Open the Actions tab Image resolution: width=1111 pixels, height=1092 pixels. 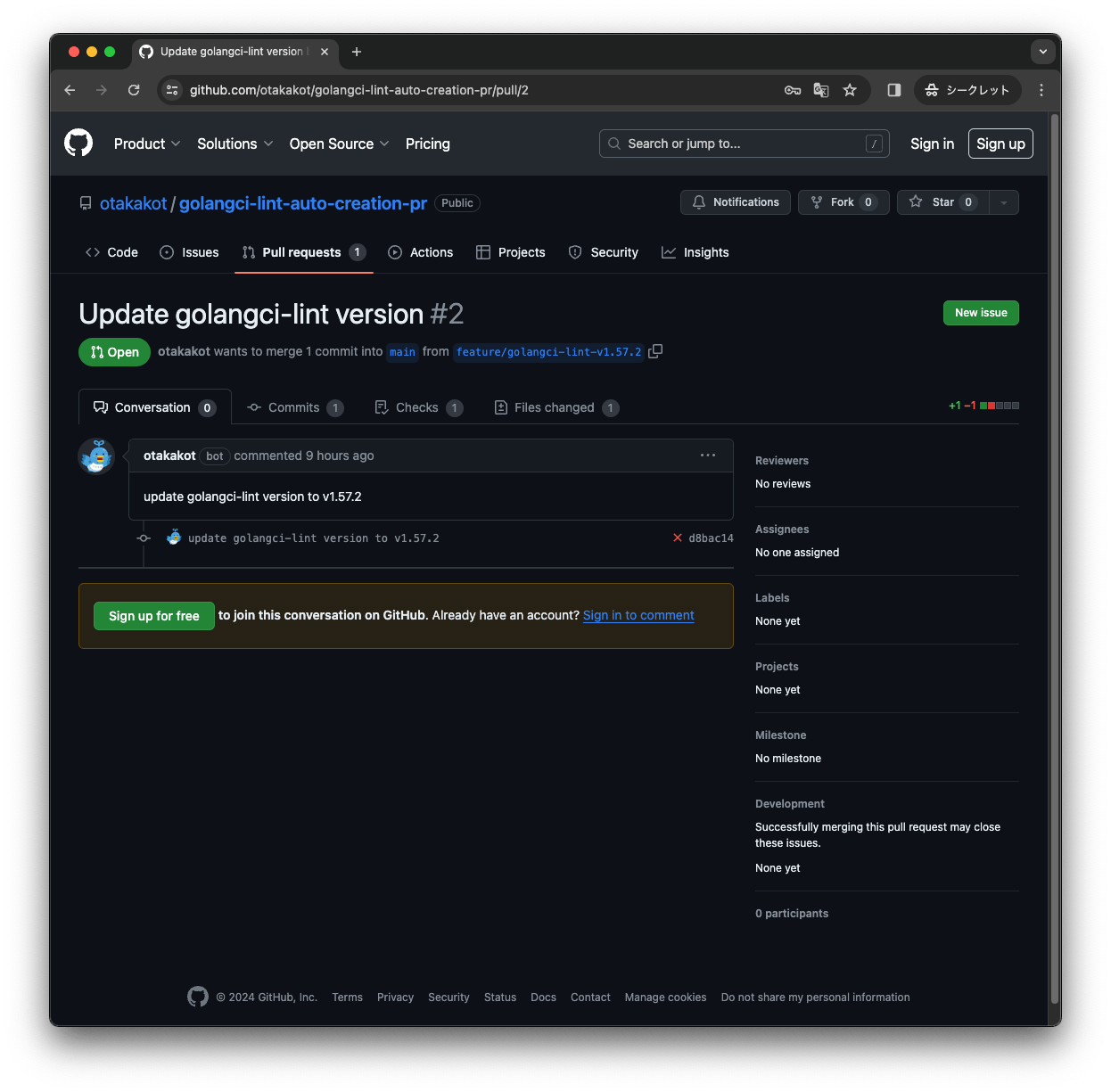pos(421,252)
